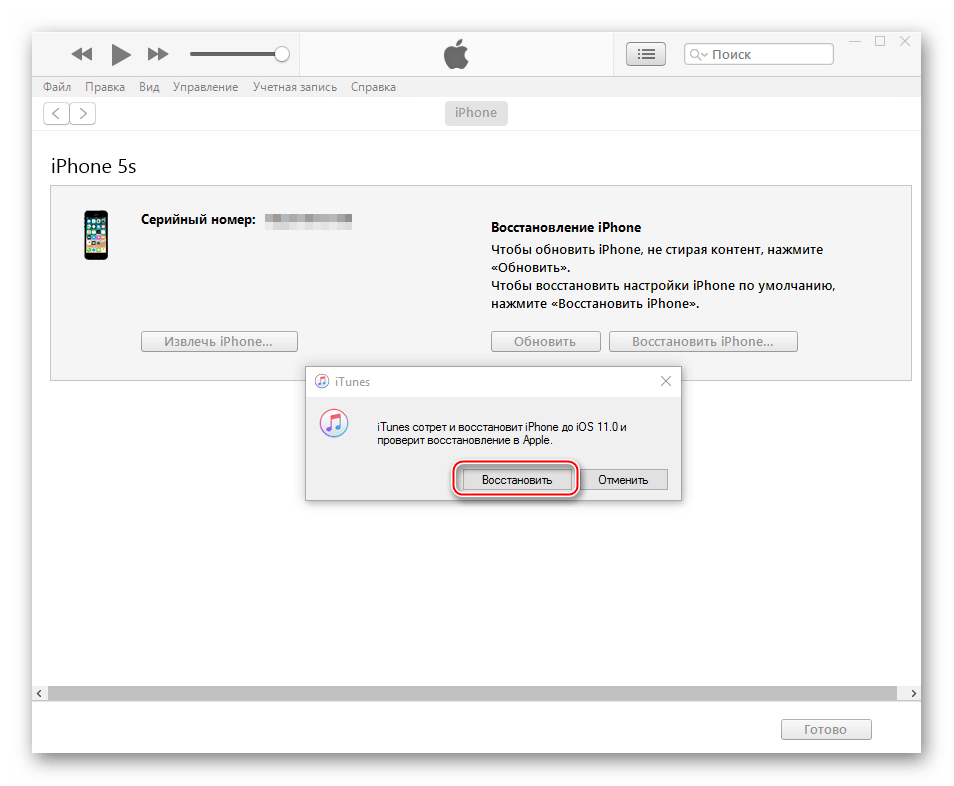
Task: Select the iPhone device tab
Action: point(476,113)
